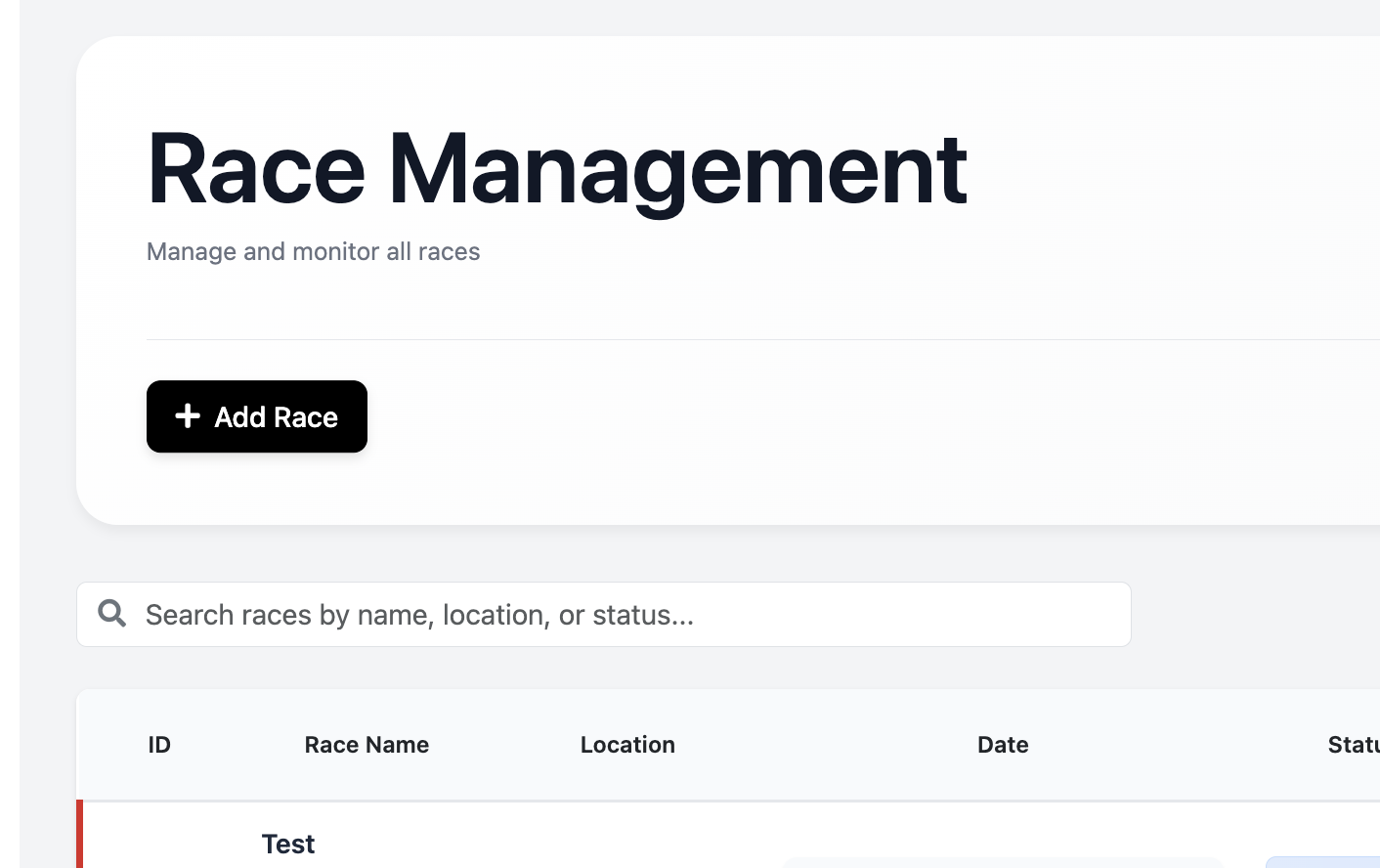Click the 'Manage and monitor all races' subtitle
The width and height of the screenshot is (1380, 868).
pyautogui.click(x=313, y=251)
